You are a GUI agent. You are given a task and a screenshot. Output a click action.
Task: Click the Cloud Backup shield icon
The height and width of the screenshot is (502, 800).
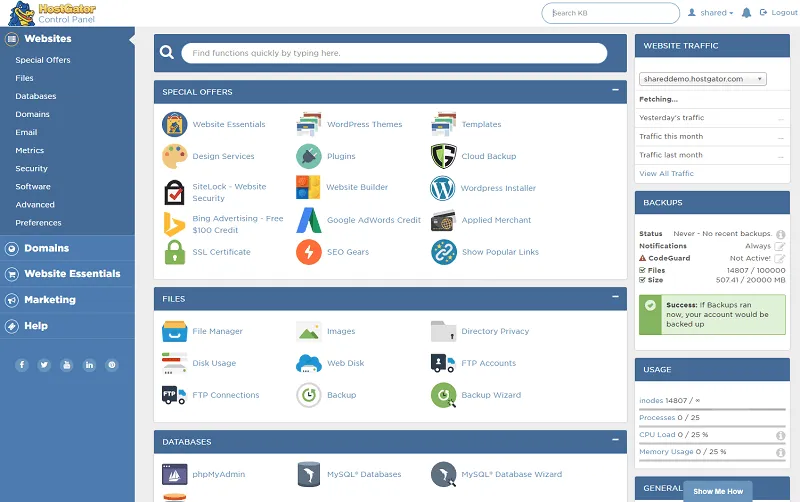pos(443,156)
